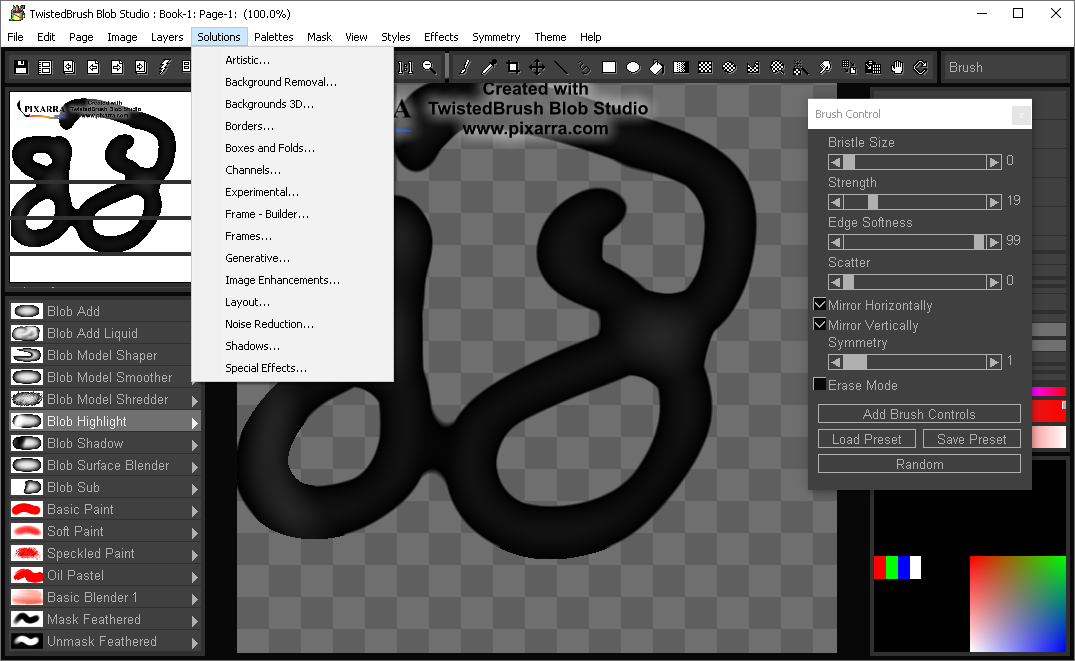Open Artistic... in Solutions menu
Image resolution: width=1075 pixels, height=661 pixels.
pyautogui.click(x=292, y=60)
